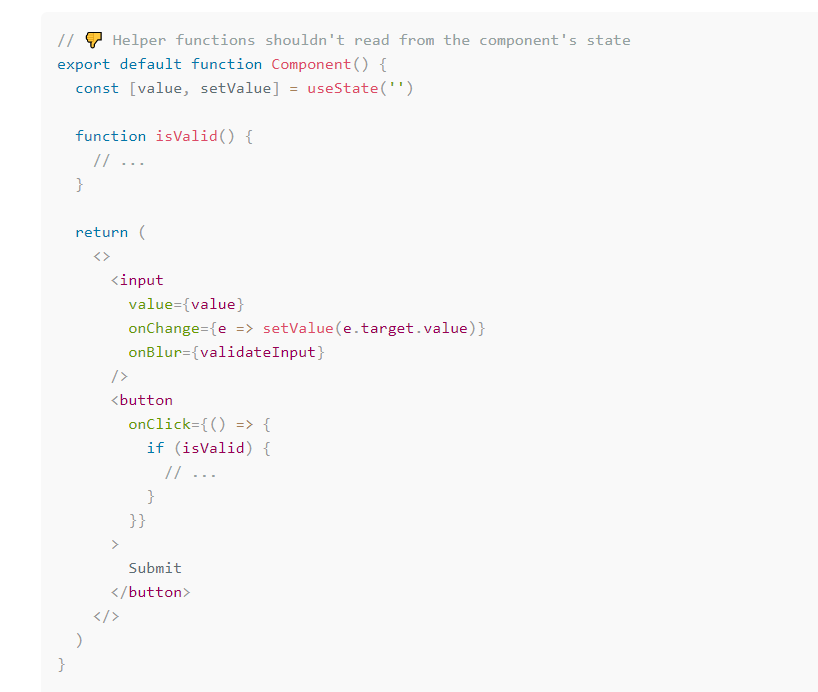
Task: Click the Submit text
Action: (x=155, y=568)
